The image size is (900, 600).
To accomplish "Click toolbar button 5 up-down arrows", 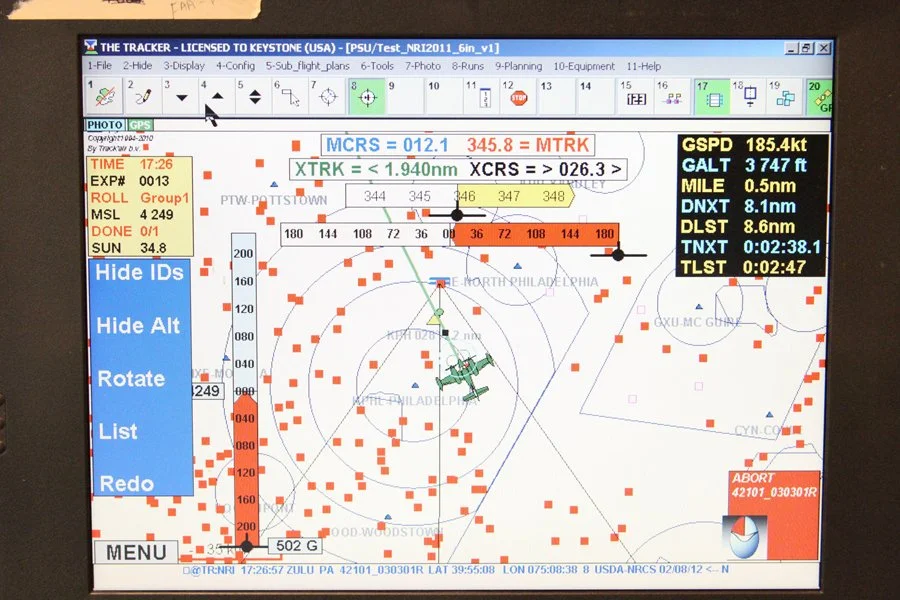I will pos(254,95).
